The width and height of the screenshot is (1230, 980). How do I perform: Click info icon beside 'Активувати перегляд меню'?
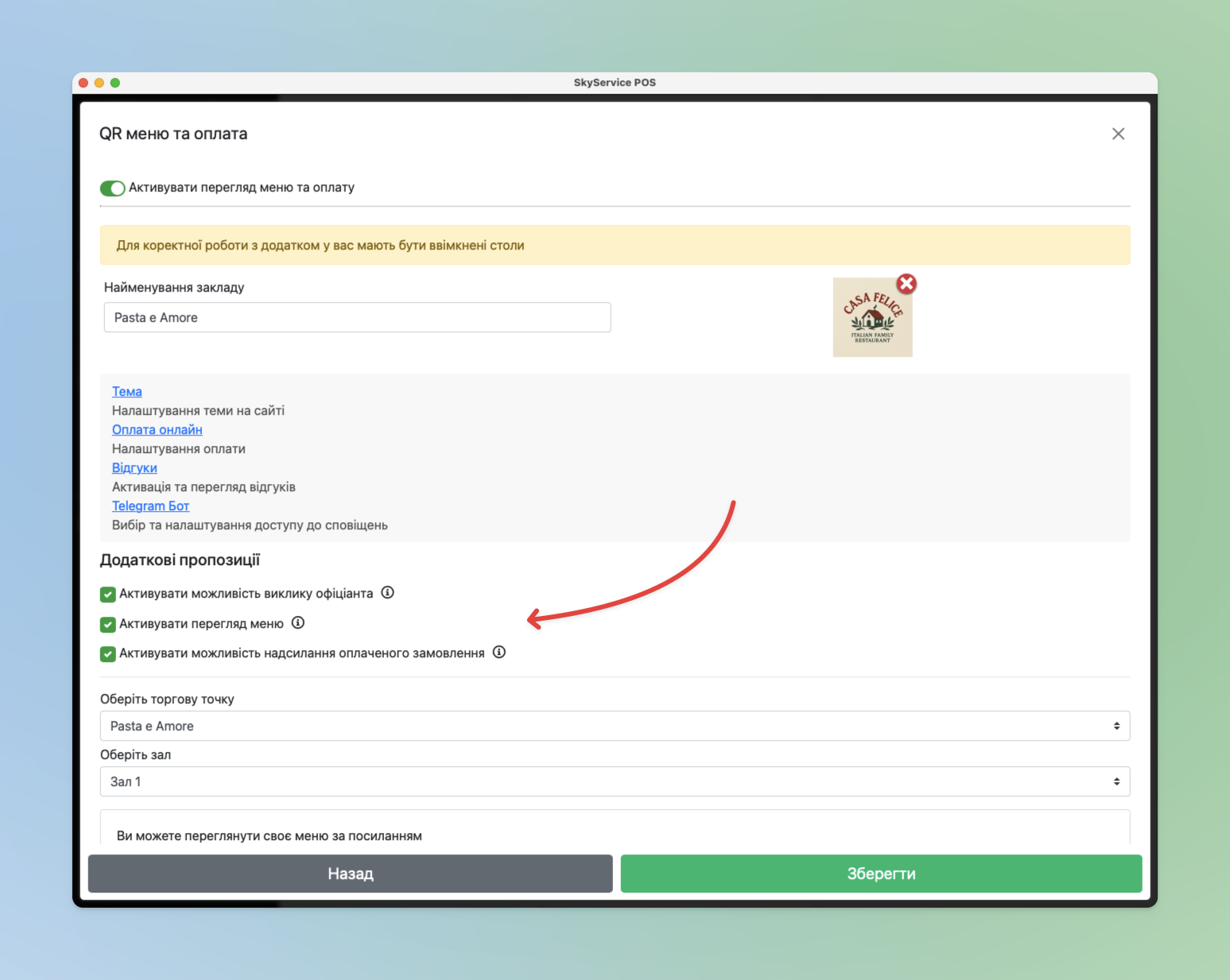click(x=298, y=623)
